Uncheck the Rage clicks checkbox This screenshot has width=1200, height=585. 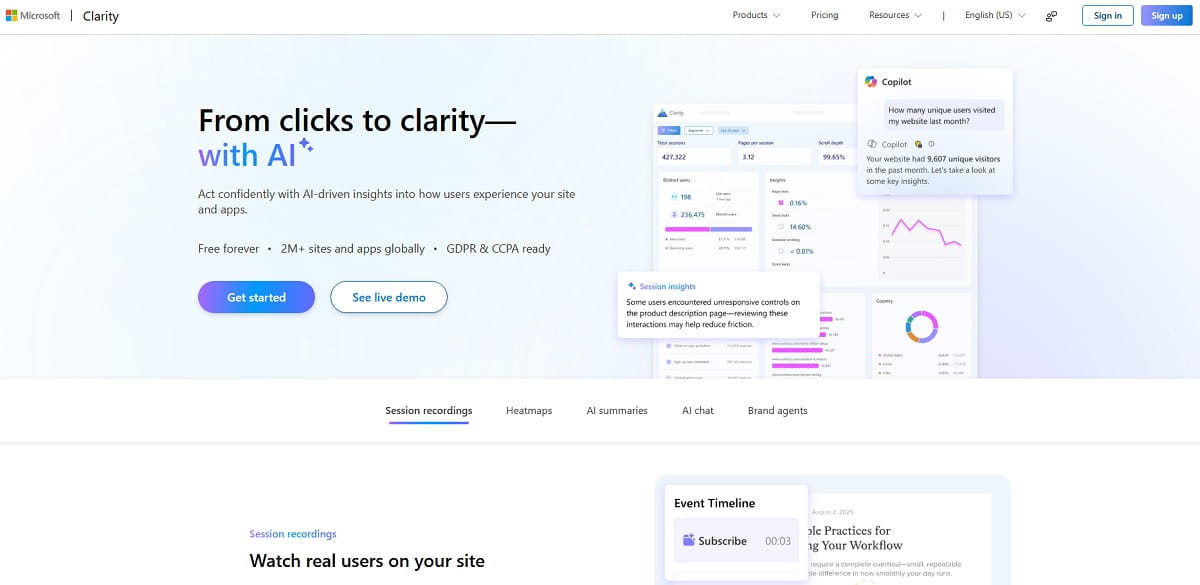(x=781, y=201)
